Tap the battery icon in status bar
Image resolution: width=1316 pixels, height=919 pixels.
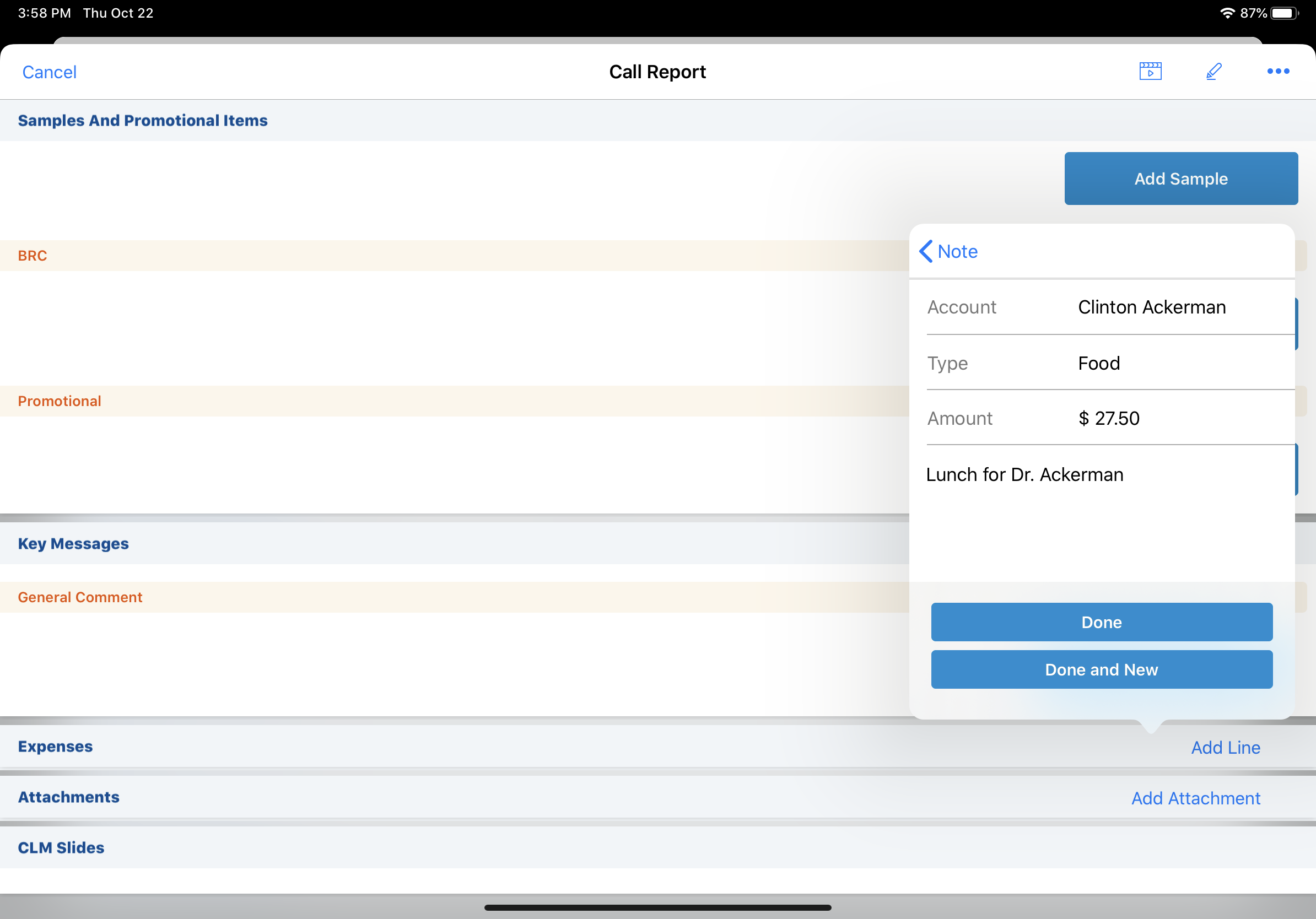(x=1284, y=13)
